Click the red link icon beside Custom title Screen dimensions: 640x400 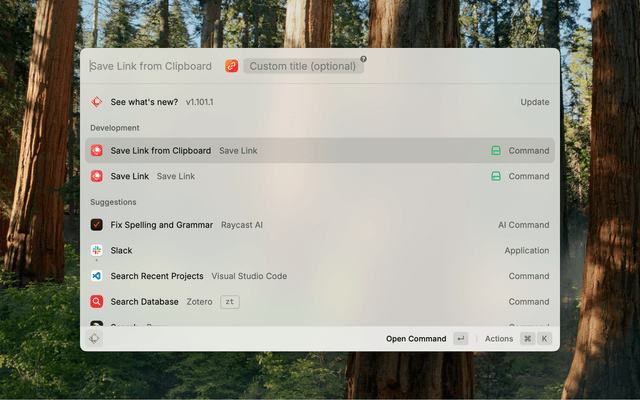[x=232, y=66]
